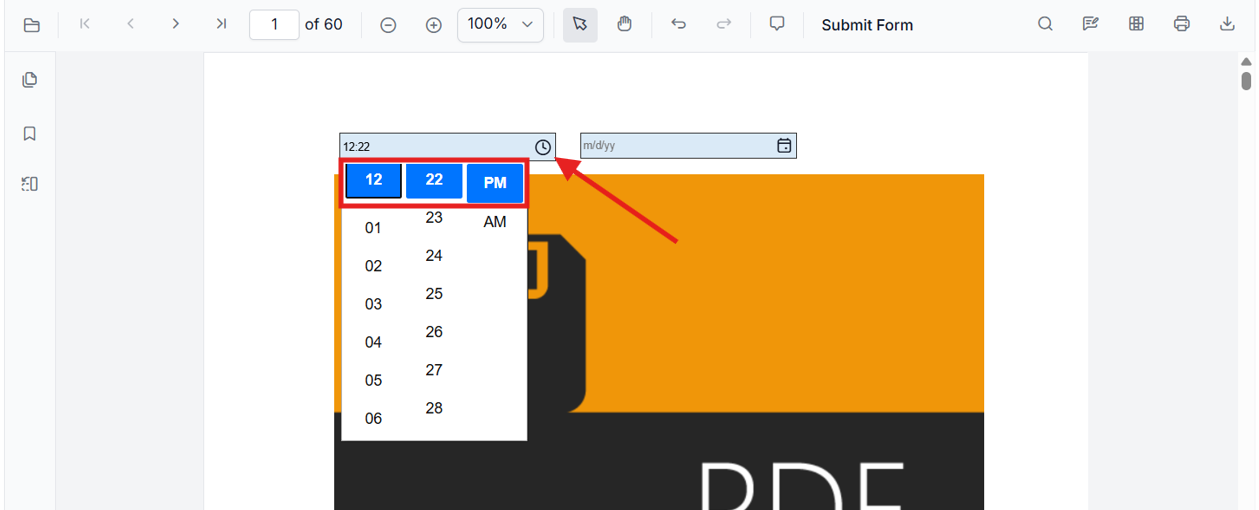Open the 100% zoom dropdown

tap(500, 24)
